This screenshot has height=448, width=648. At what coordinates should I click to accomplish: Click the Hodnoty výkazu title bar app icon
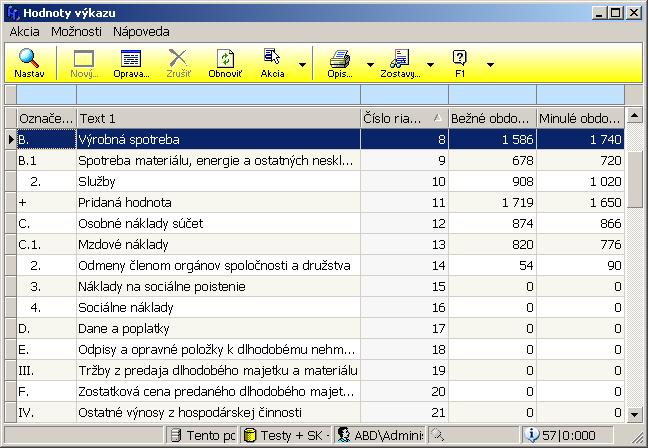point(13,13)
